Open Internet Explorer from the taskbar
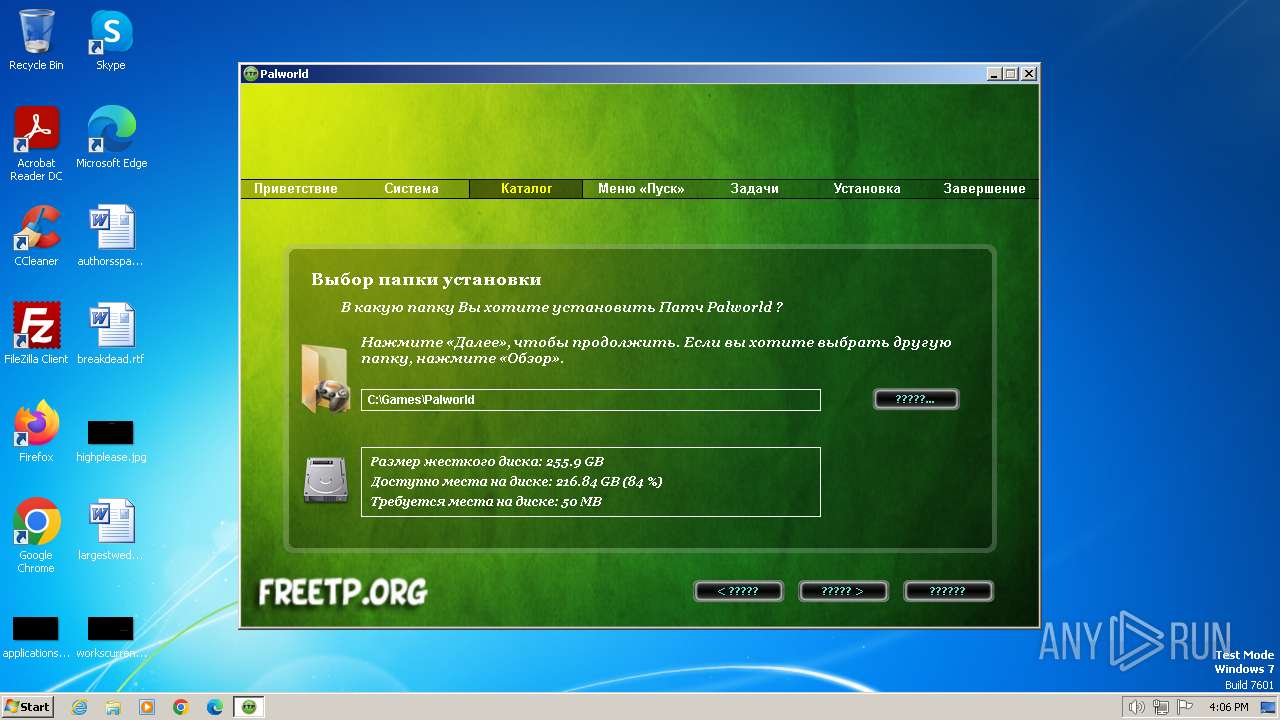The image size is (1280, 720). [79, 707]
